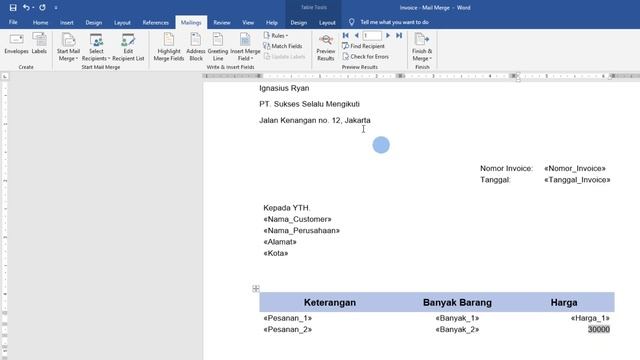This screenshot has width=640, height=360.
Task: Go to the previous record
Action: coord(356,36)
